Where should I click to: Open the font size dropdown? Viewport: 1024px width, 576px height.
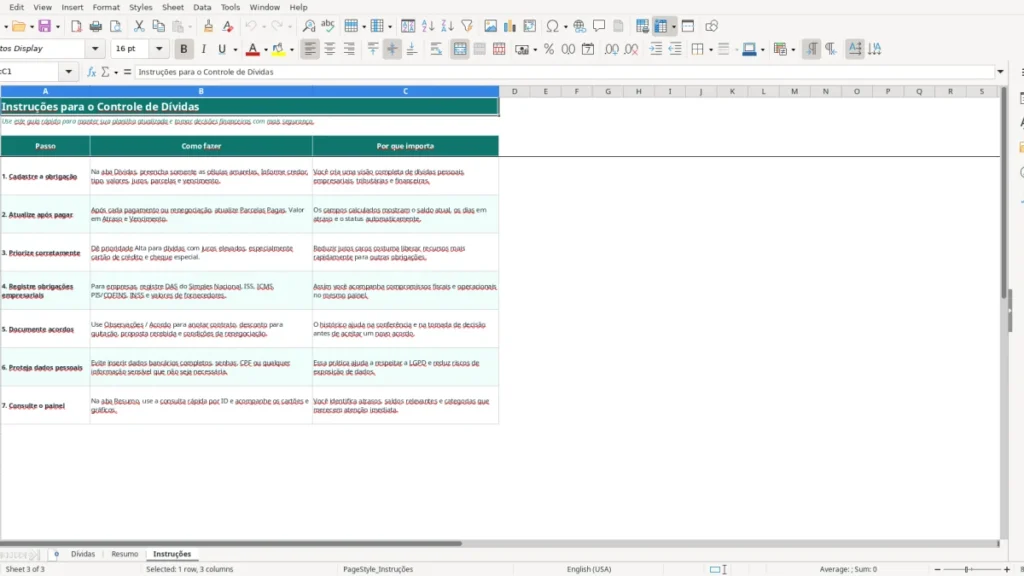[159, 49]
